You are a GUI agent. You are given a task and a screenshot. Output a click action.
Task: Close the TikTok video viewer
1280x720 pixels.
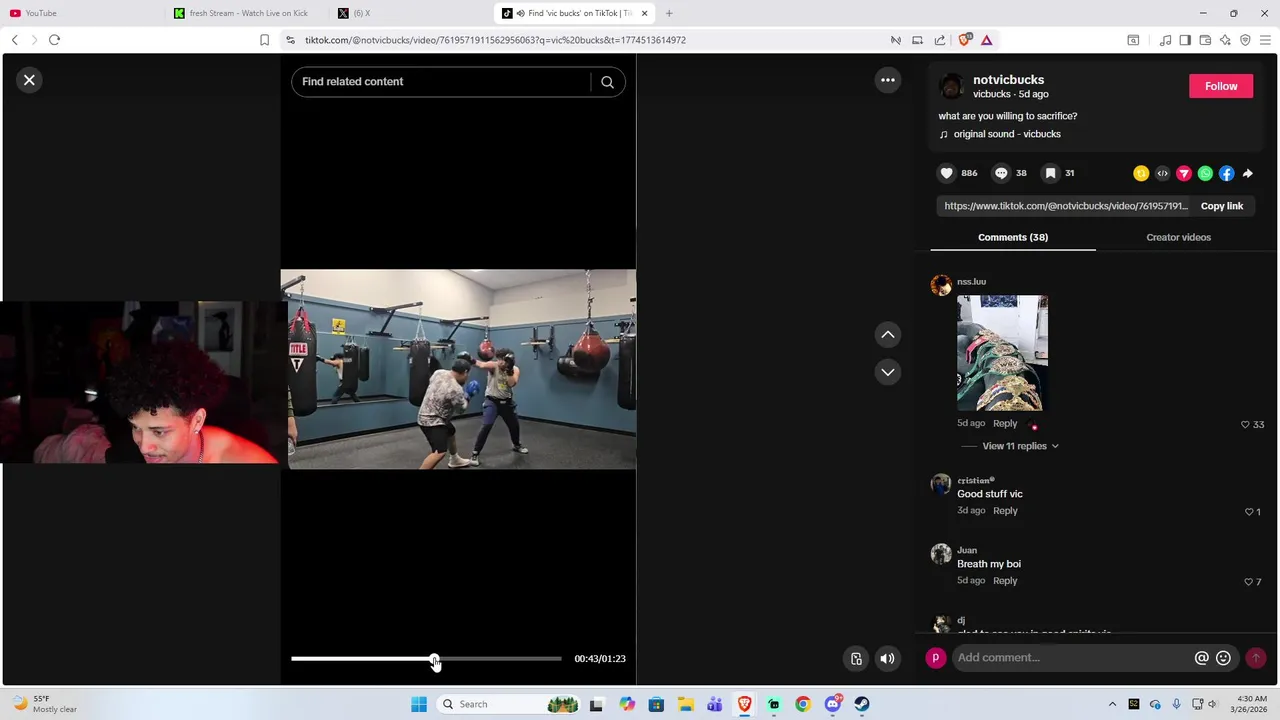(29, 80)
